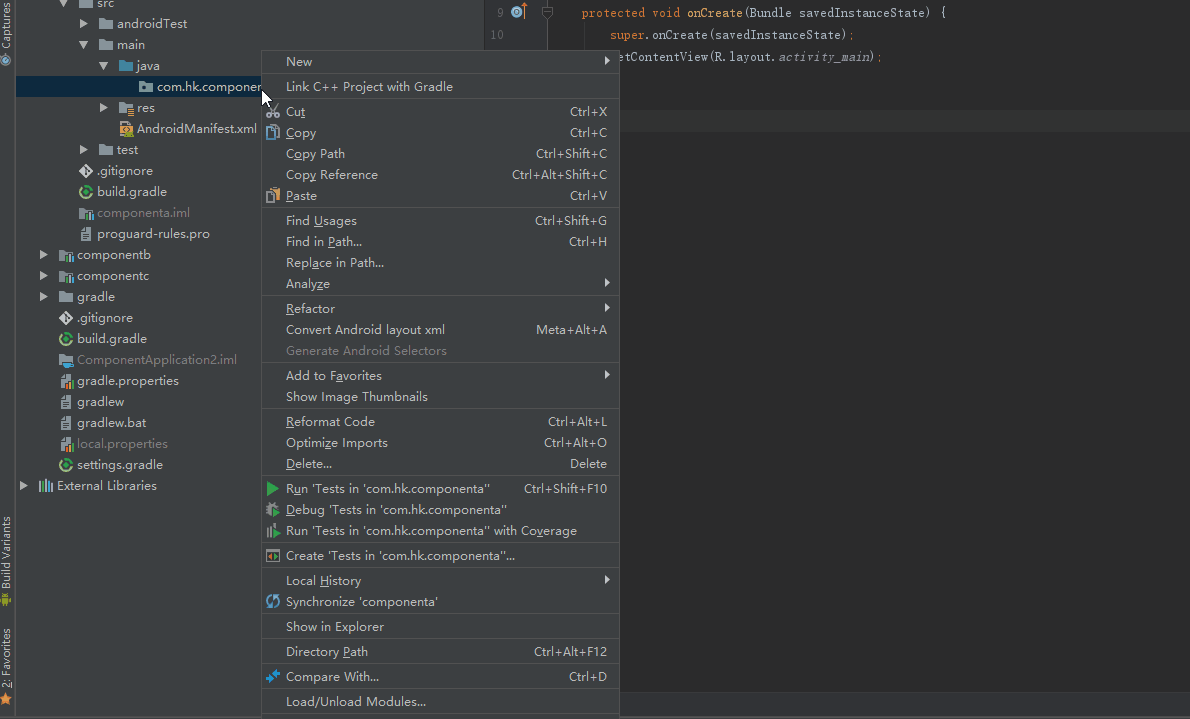
Task: Open Add to Favorites submenu
Action: [x=440, y=376]
